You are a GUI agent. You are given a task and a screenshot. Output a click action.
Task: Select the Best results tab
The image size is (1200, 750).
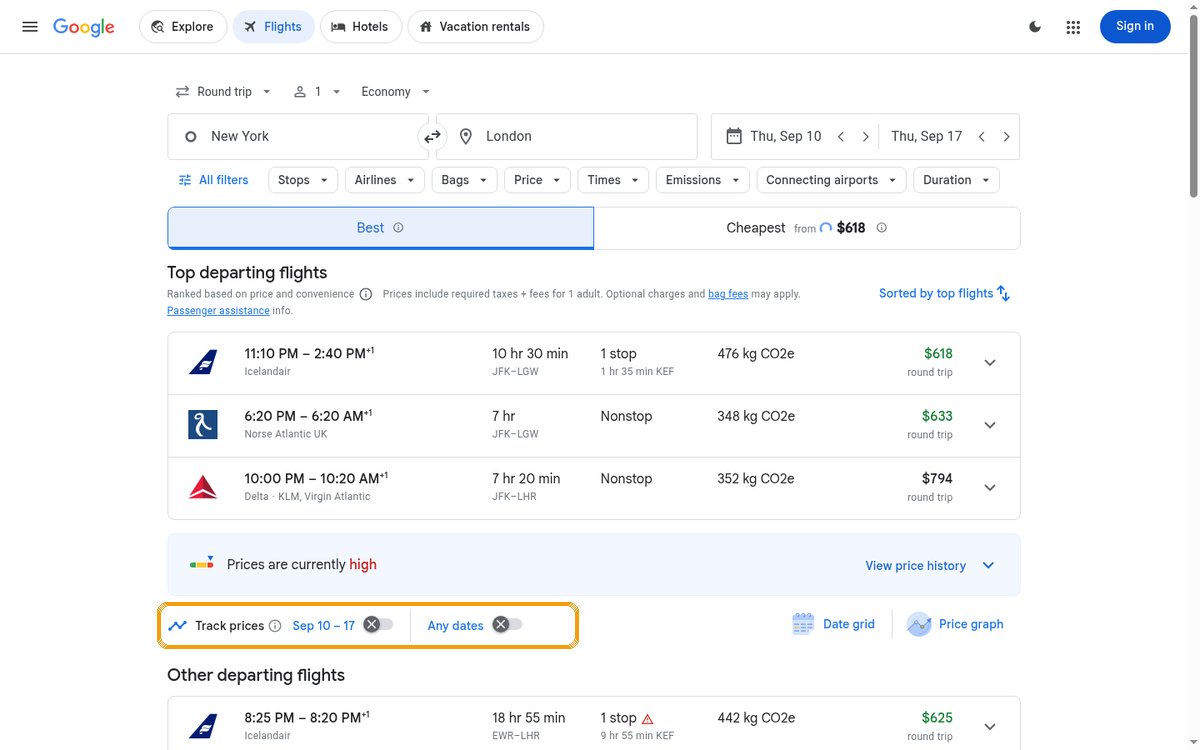pyautogui.click(x=381, y=228)
